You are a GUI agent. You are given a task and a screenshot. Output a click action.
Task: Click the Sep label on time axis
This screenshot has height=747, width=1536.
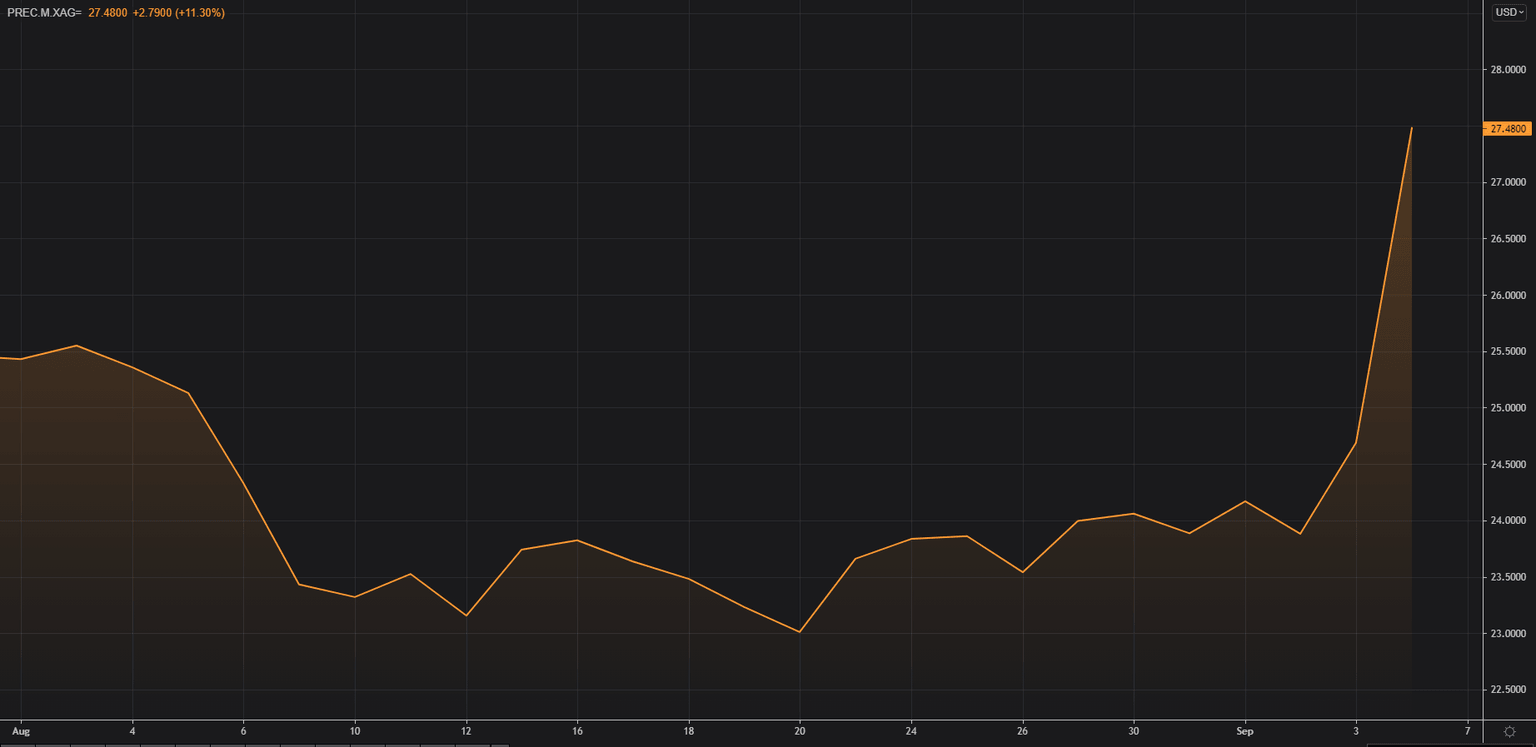(1245, 731)
